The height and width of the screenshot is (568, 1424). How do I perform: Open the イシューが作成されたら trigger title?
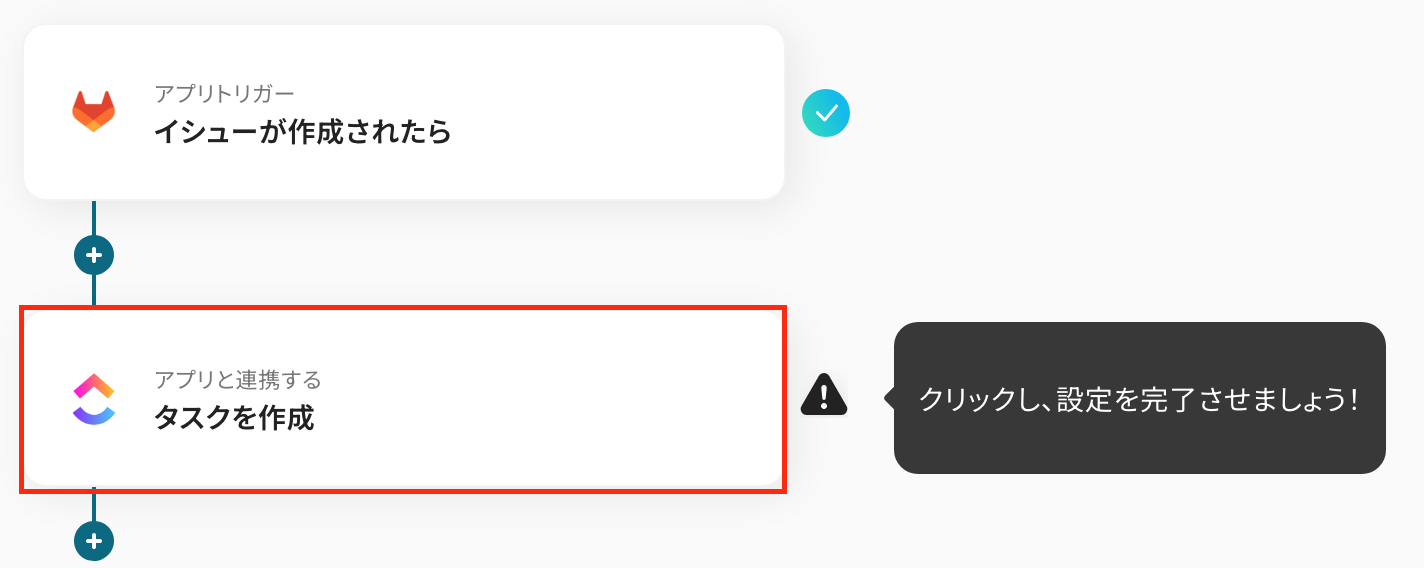pos(302,132)
